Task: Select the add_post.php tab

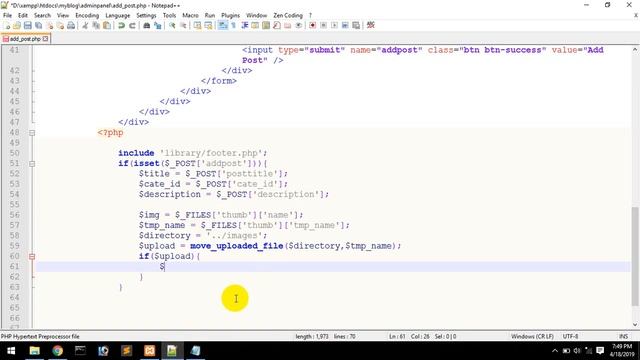Action: pyautogui.click(x=25, y=39)
